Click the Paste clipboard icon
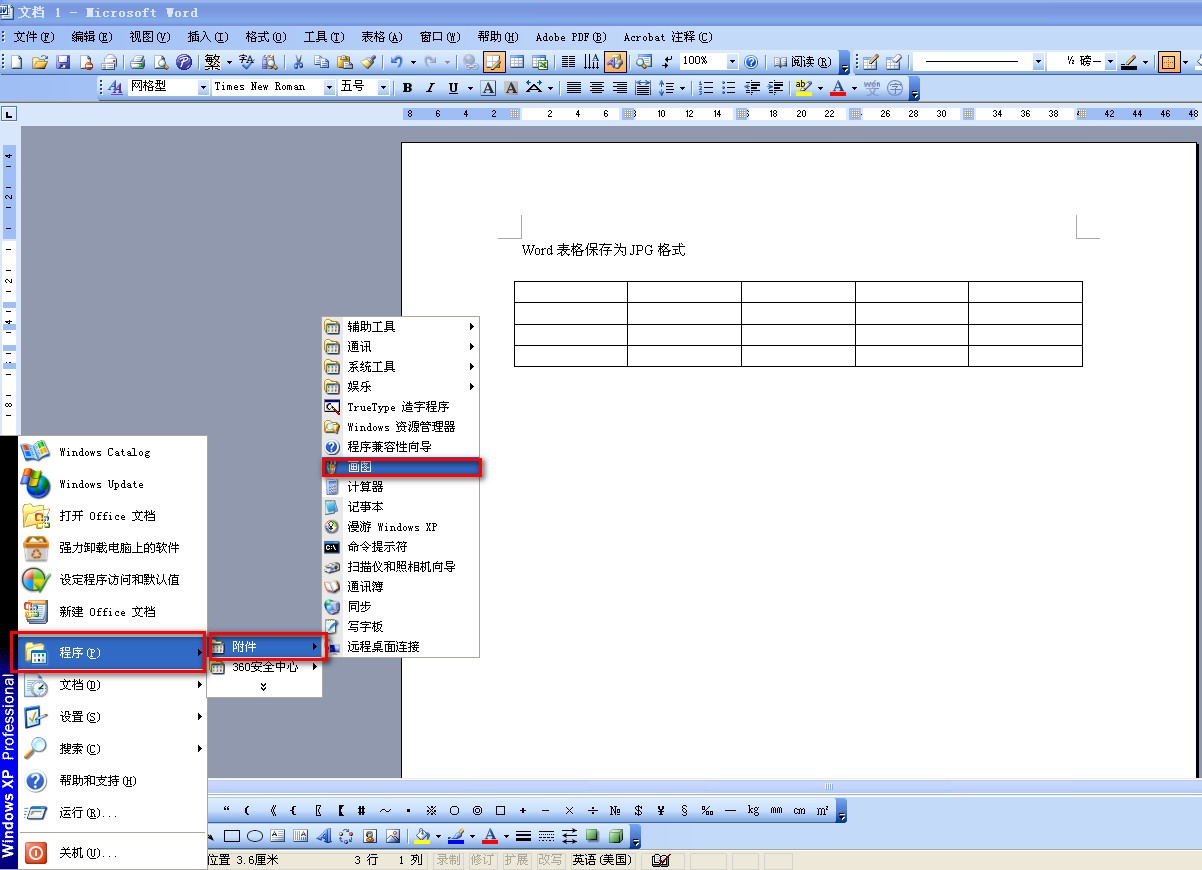Viewport: 1202px width, 870px height. click(x=344, y=62)
